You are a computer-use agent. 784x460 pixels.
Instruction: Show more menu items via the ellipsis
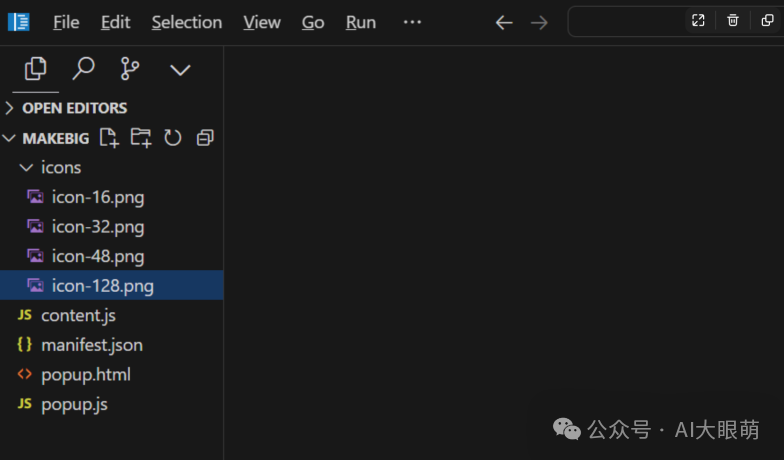412,22
